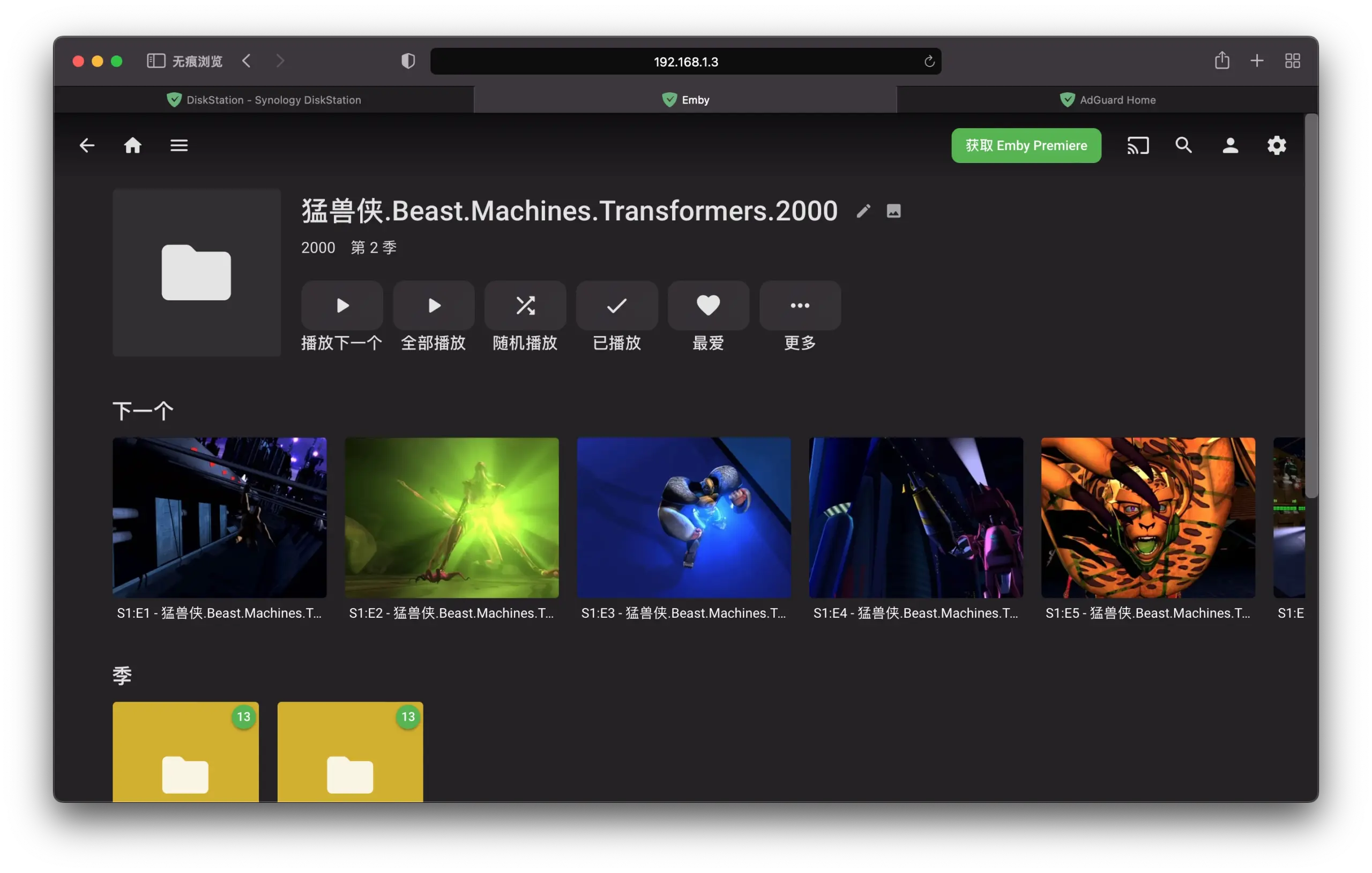This screenshot has width=1372, height=873.
Task: Open Emby home page icon
Action: pos(133,145)
